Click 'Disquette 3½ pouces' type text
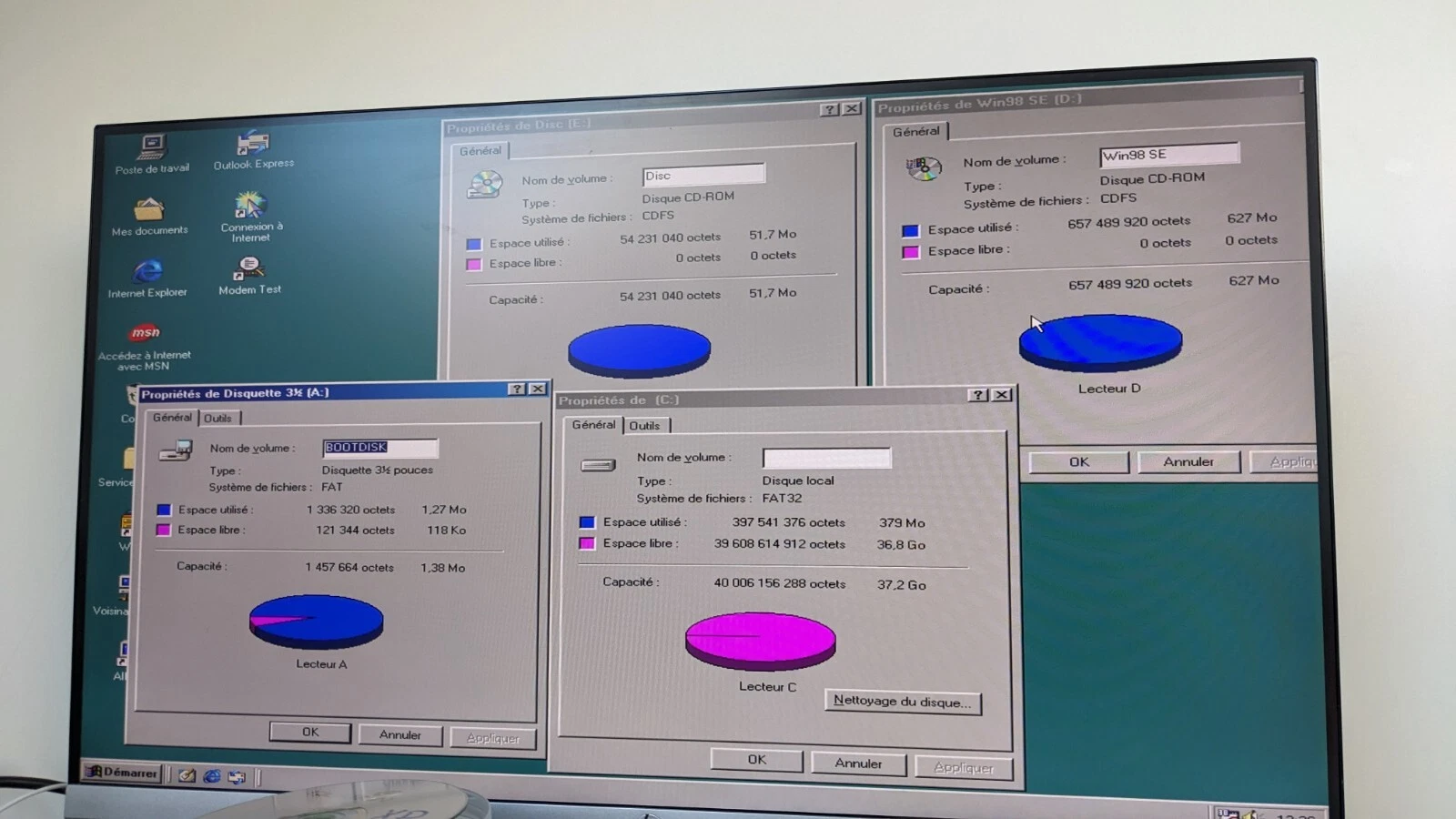The image size is (1456, 819). click(378, 470)
